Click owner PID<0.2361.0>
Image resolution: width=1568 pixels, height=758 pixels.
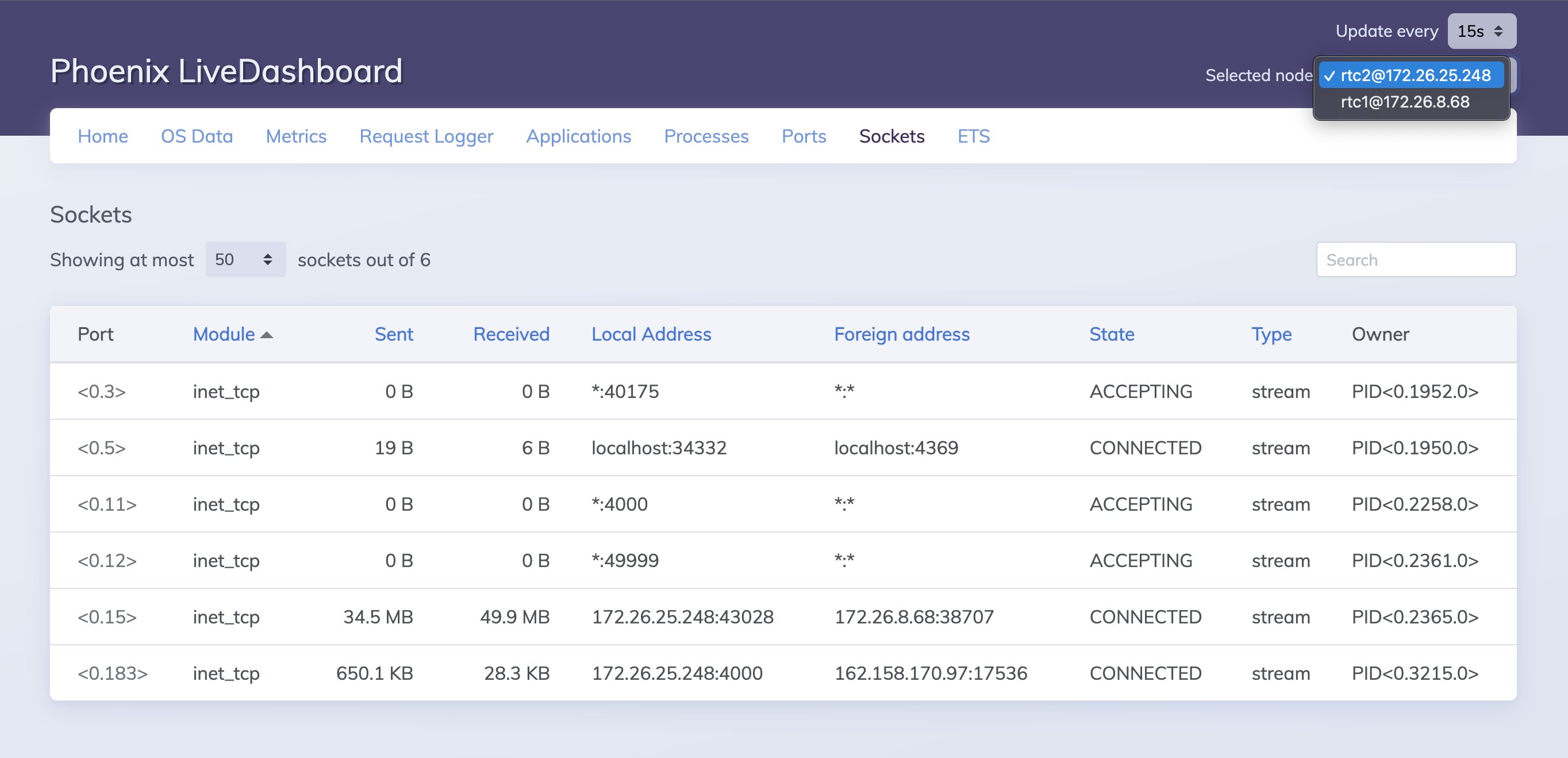click(x=1415, y=561)
